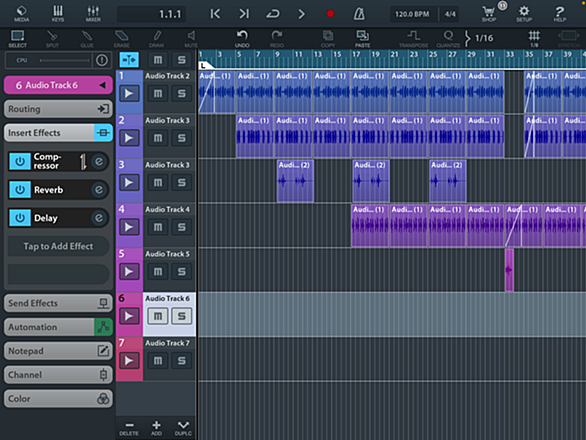The width and height of the screenshot is (586, 440).
Task: Click the Duplicate track button
Action: click(x=183, y=428)
